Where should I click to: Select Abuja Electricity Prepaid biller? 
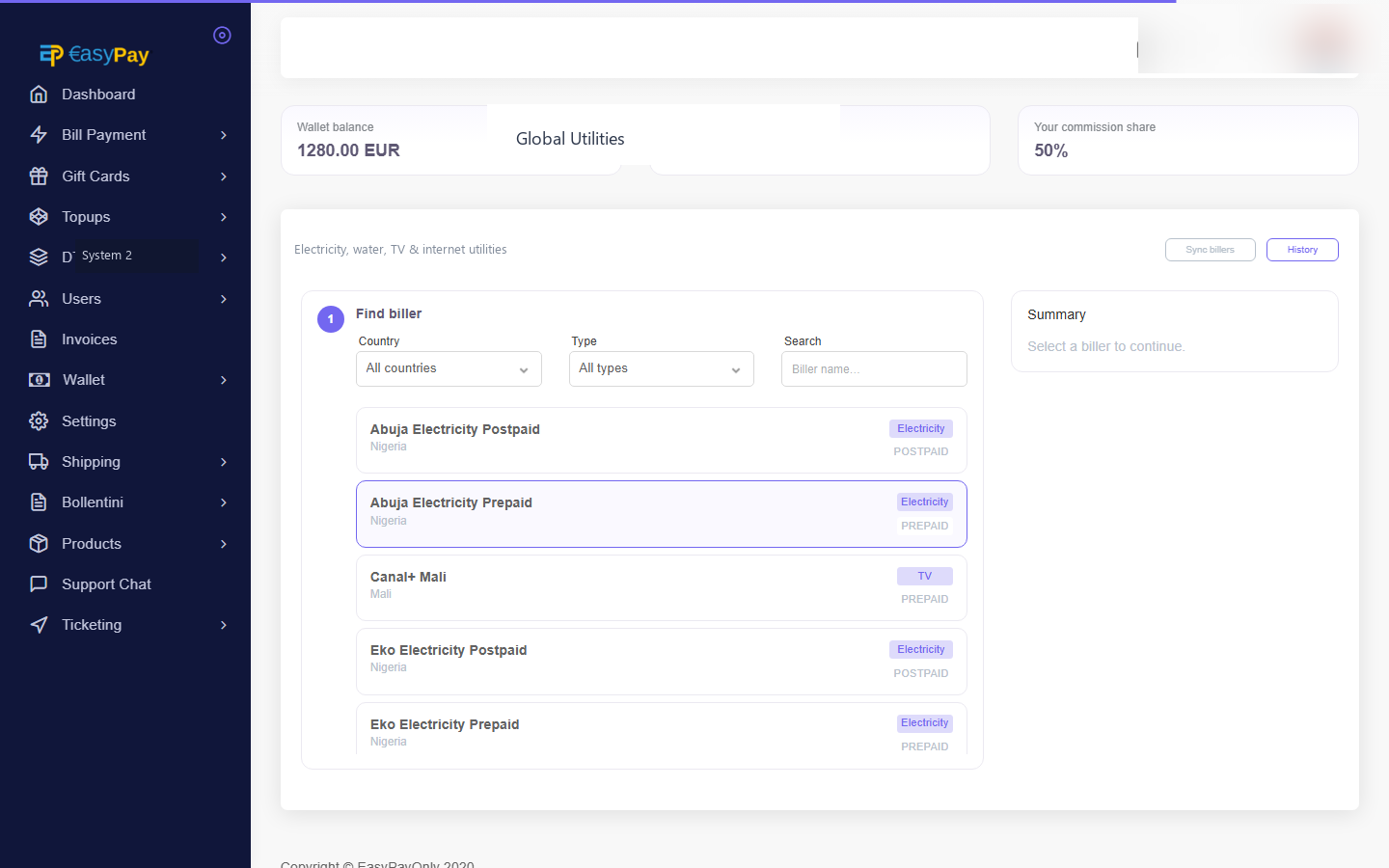coord(662,514)
